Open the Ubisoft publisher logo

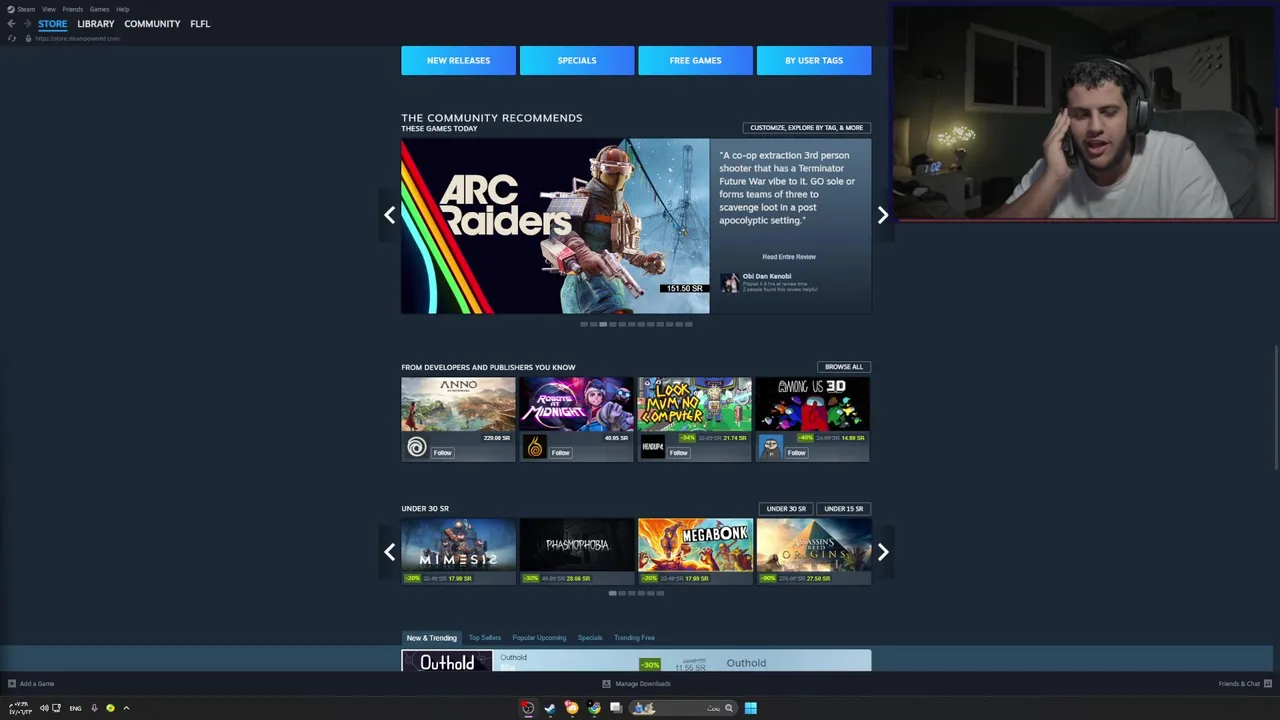(417, 448)
